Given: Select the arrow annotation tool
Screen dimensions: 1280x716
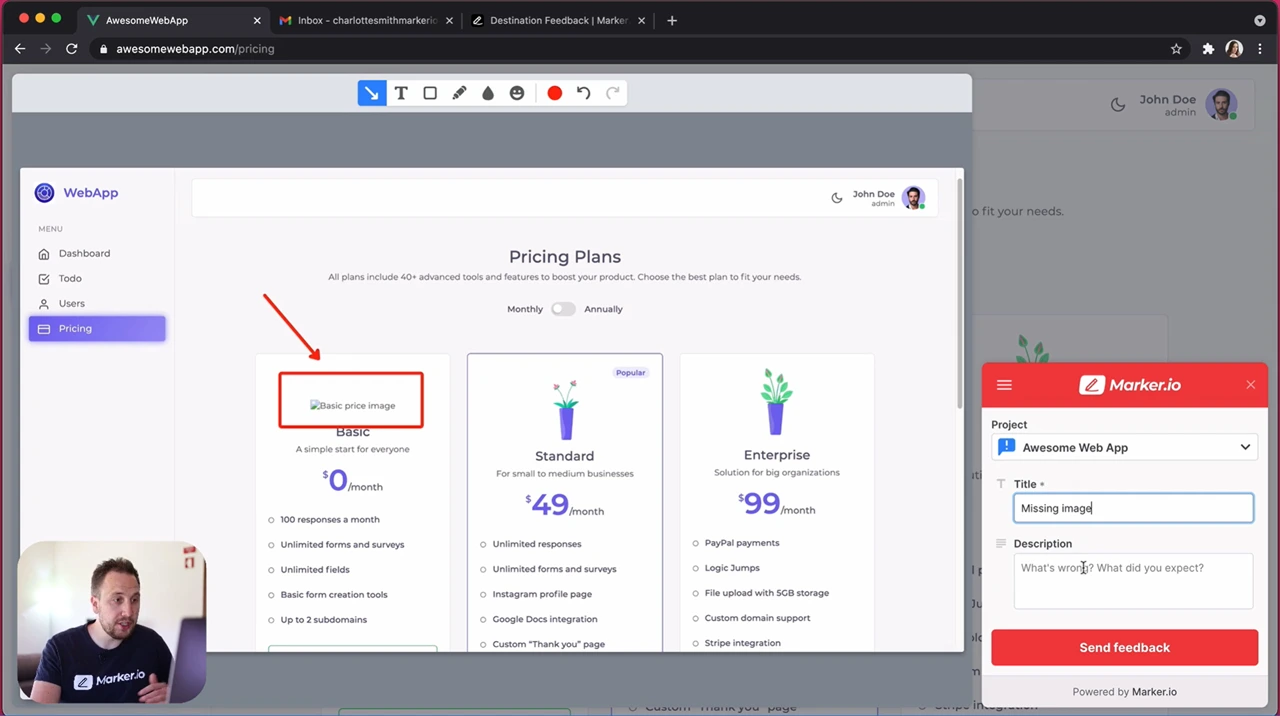Looking at the screenshot, I should pos(372,93).
